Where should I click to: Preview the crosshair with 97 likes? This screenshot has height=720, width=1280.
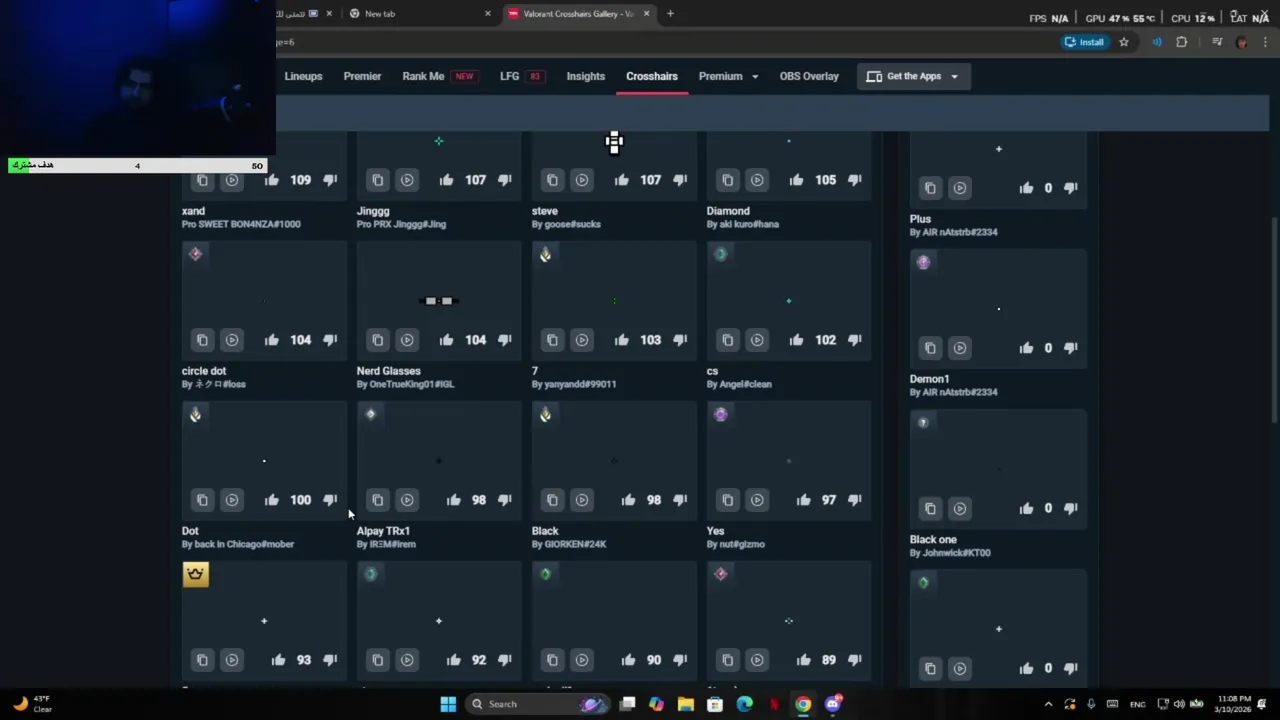(757, 500)
